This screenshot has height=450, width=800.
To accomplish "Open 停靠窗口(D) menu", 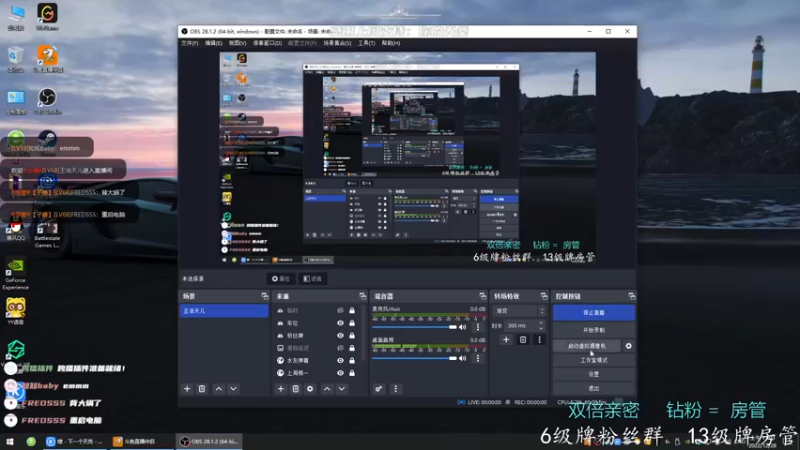I will [x=267, y=43].
